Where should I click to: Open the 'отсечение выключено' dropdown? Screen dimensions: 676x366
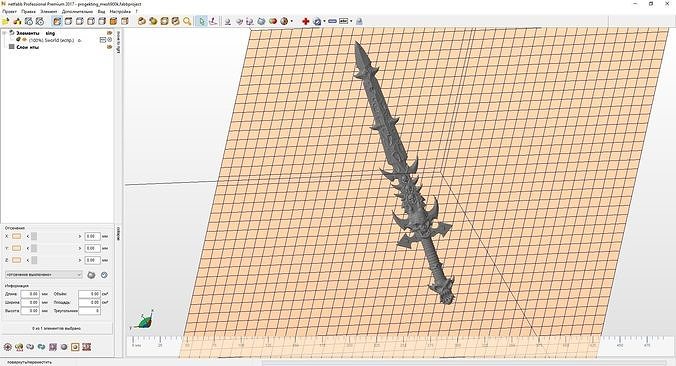coord(43,275)
